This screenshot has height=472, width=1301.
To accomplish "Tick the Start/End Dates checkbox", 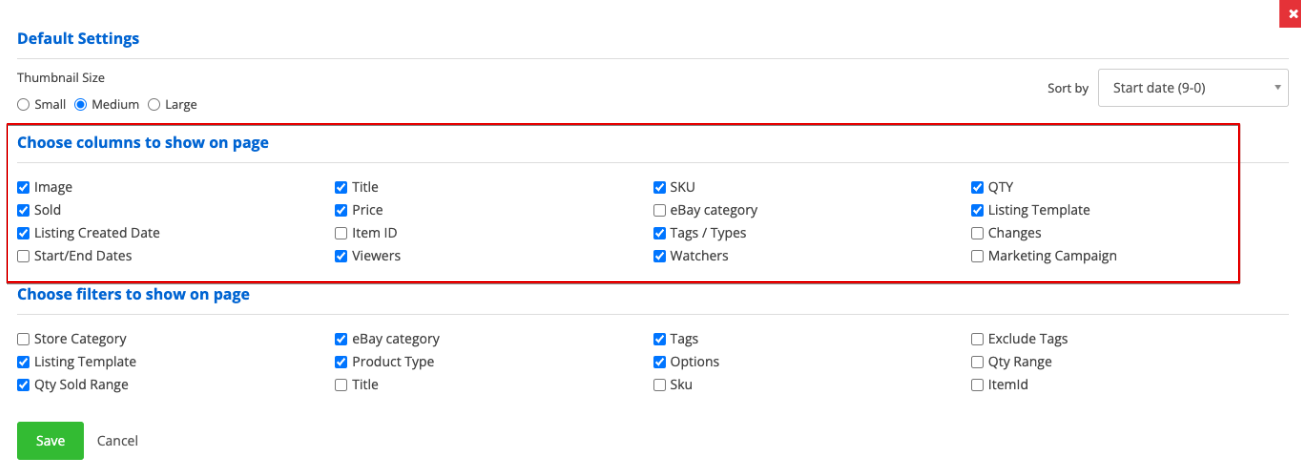I will point(23,256).
